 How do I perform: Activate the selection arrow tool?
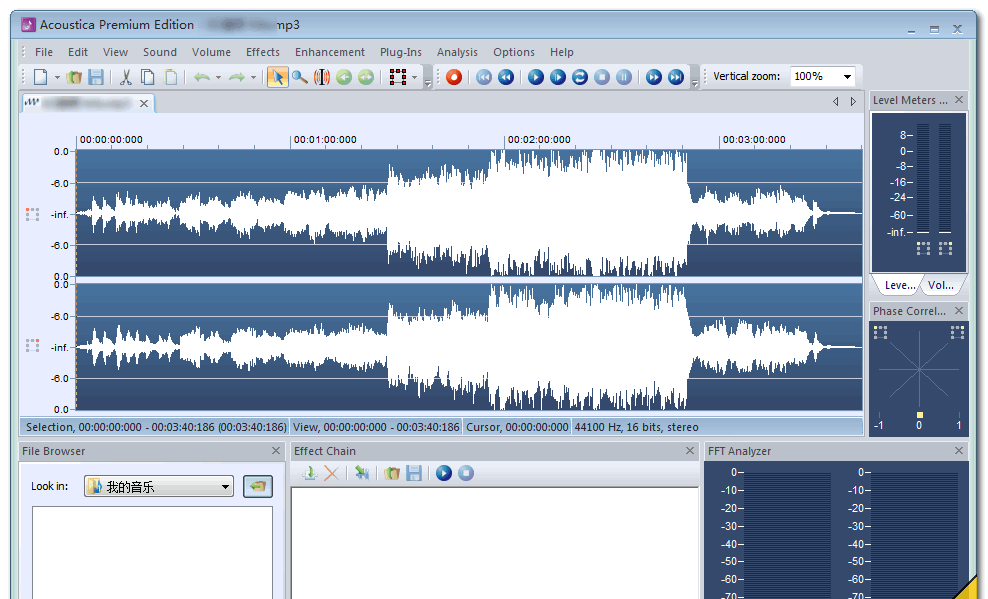[277, 77]
